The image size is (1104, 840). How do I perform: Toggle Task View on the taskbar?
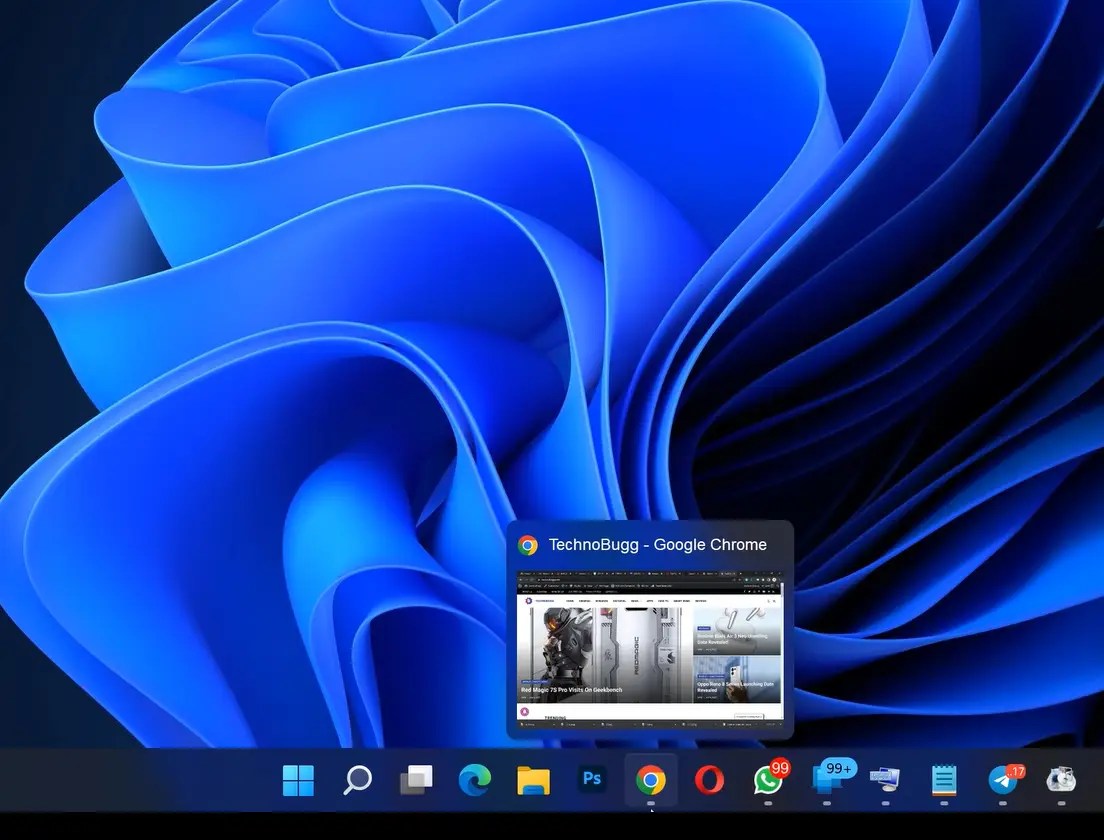(416, 778)
